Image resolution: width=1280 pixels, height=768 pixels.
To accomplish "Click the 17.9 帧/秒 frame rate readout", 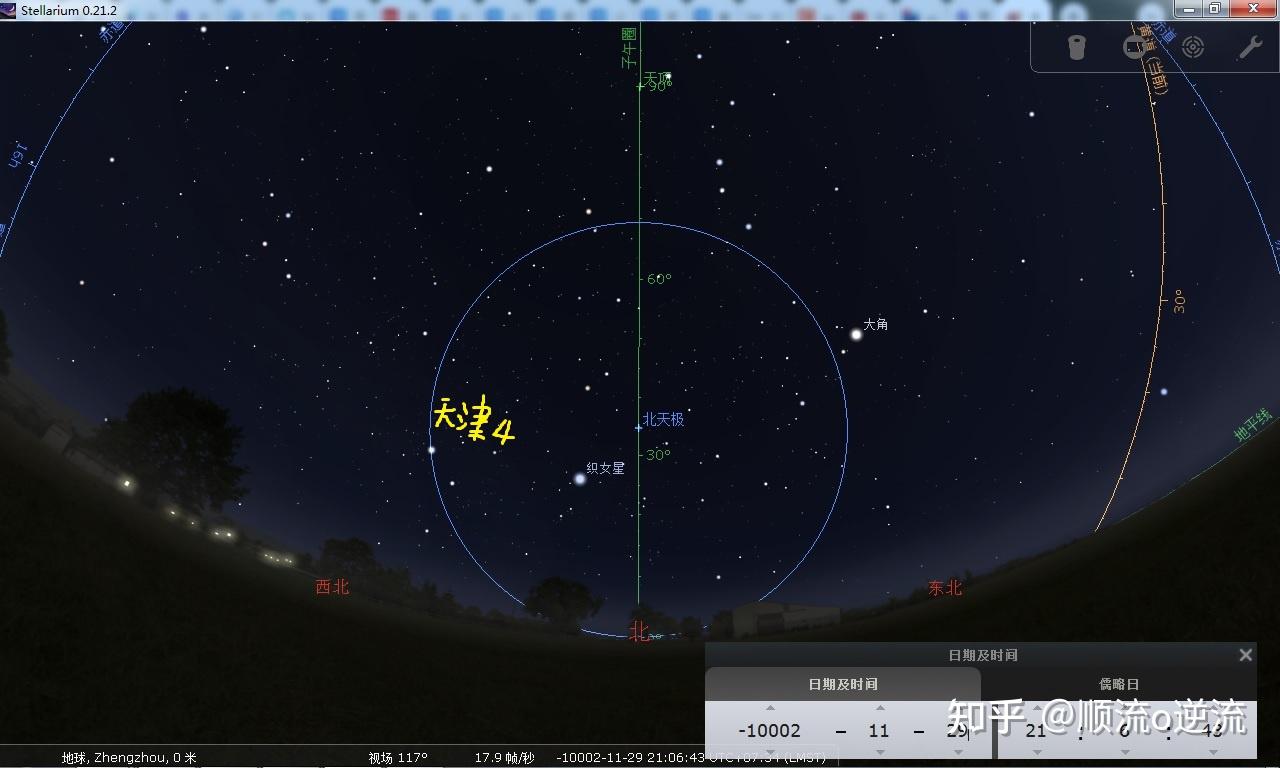I will coord(505,758).
